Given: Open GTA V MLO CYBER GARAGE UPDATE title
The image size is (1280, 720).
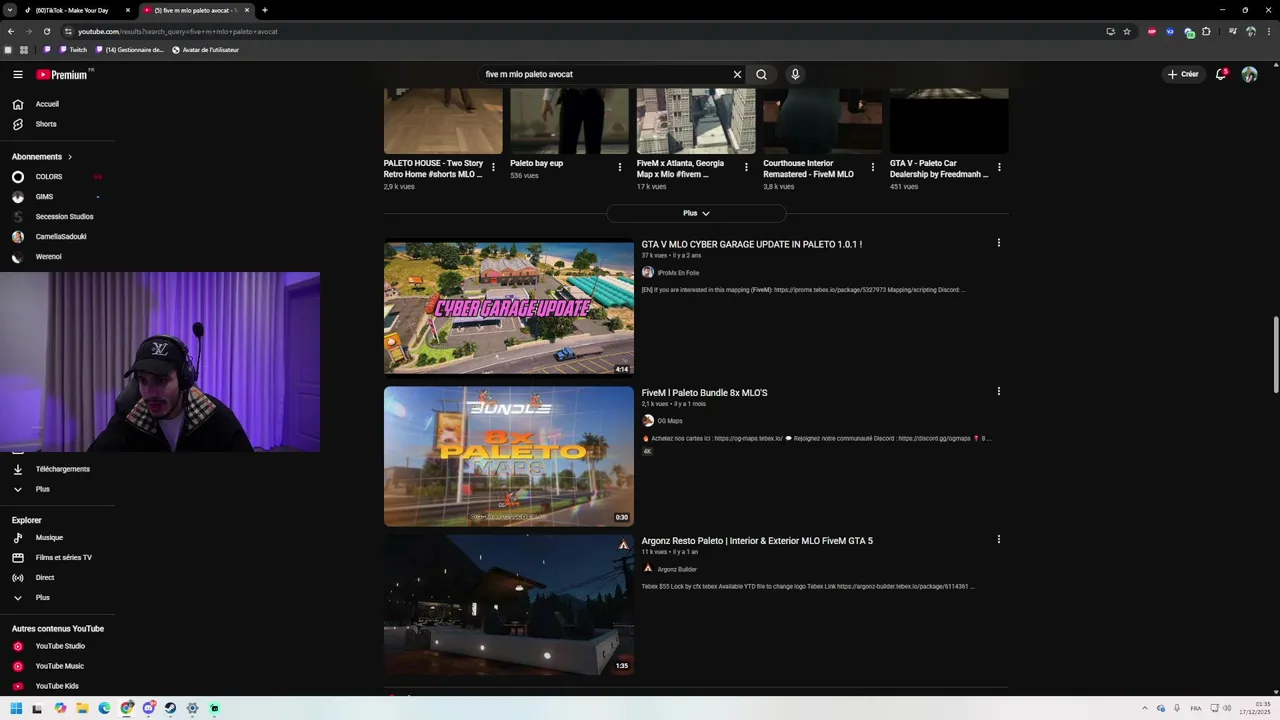Looking at the screenshot, I should pos(751,244).
